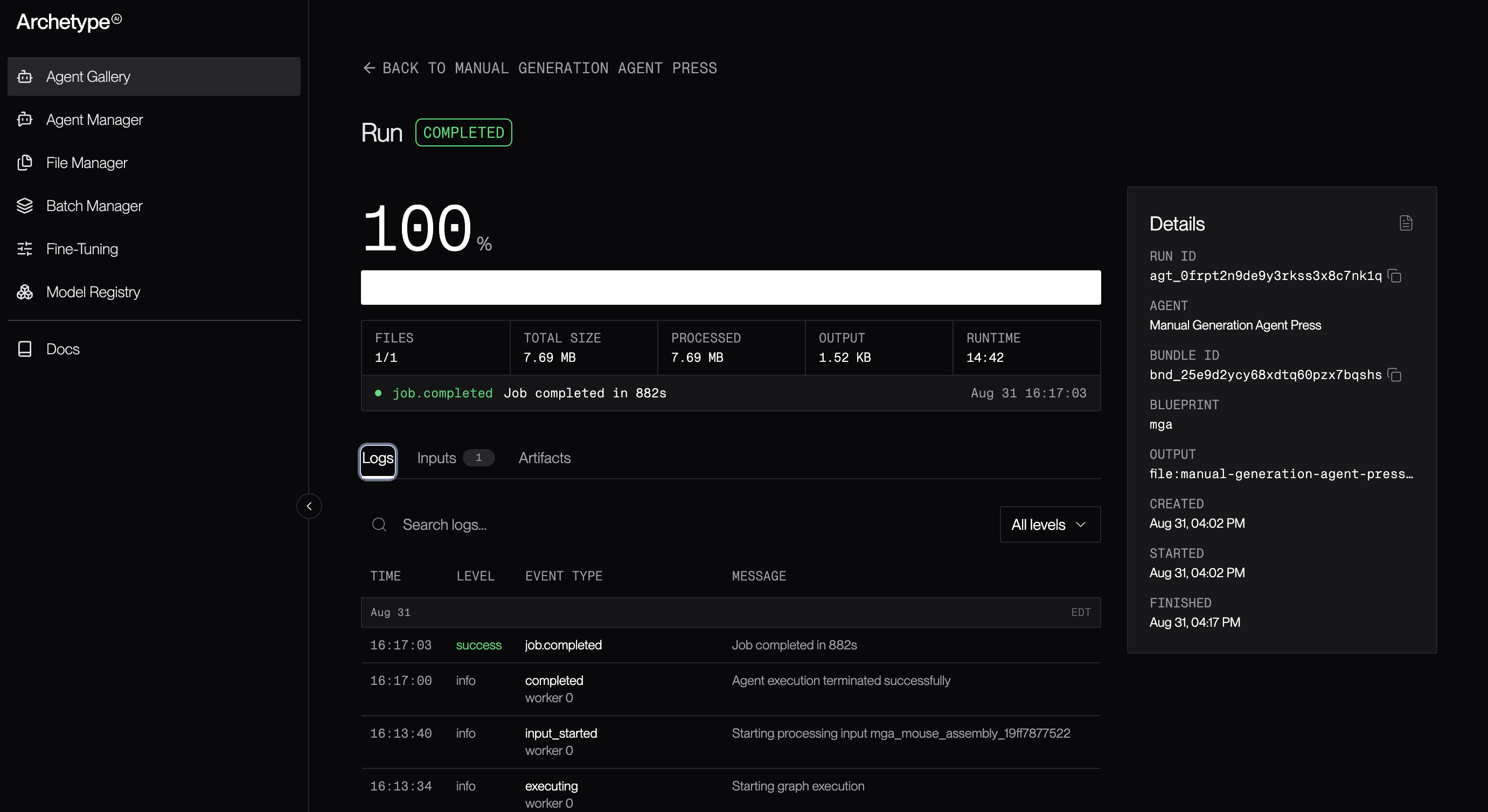Click the blueprint value mga
The height and width of the screenshot is (812, 1488).
[1161, 424]
